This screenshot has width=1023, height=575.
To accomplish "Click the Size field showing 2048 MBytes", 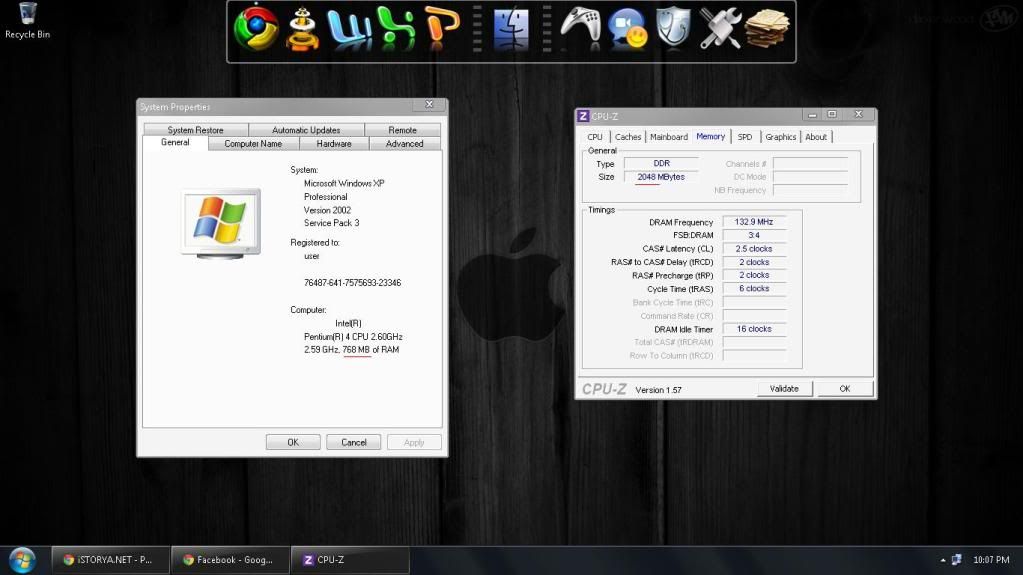I will point(662,177).
